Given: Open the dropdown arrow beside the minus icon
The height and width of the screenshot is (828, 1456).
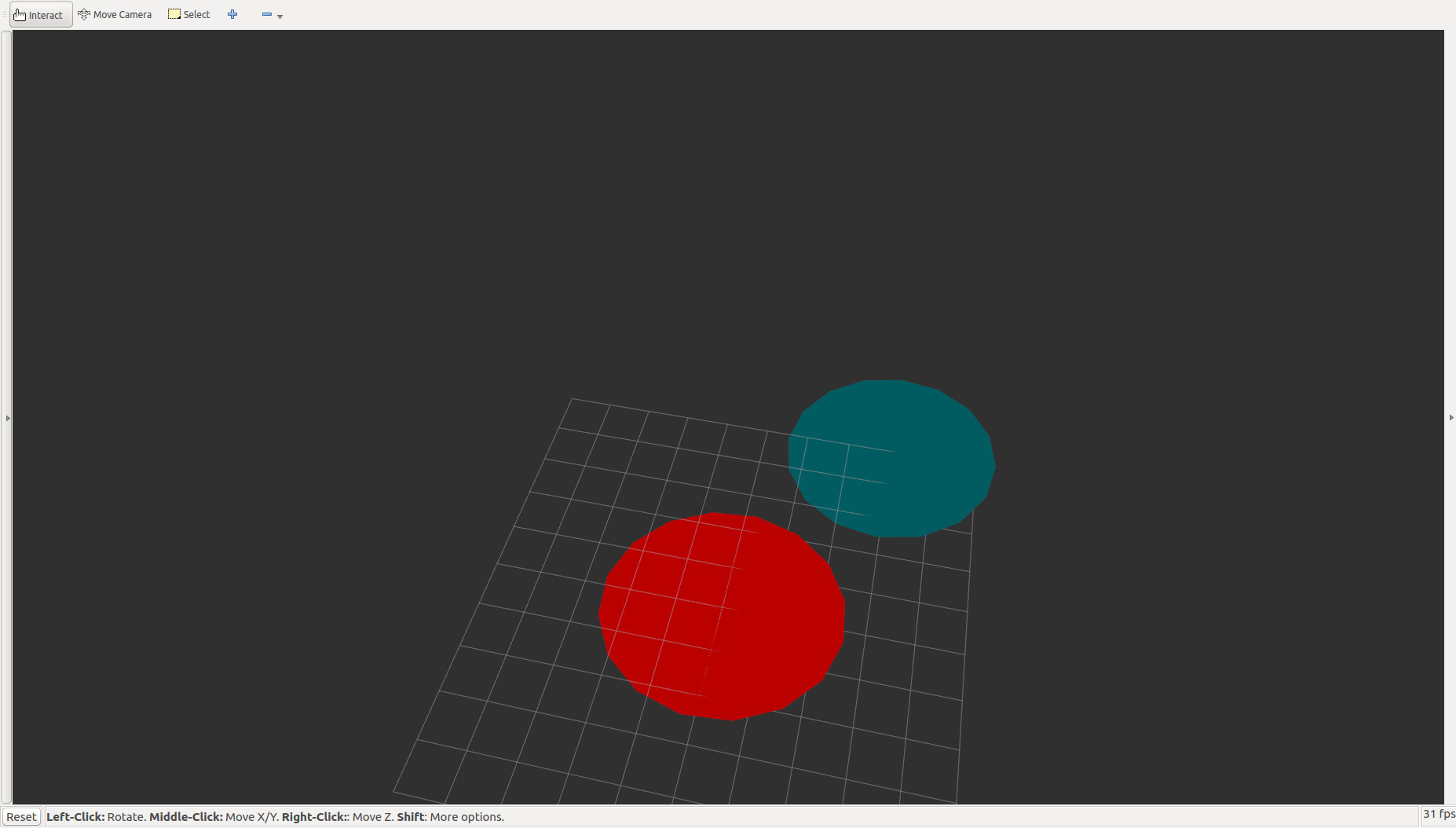Looking at the screenshot, I should (x=280, y=16).
